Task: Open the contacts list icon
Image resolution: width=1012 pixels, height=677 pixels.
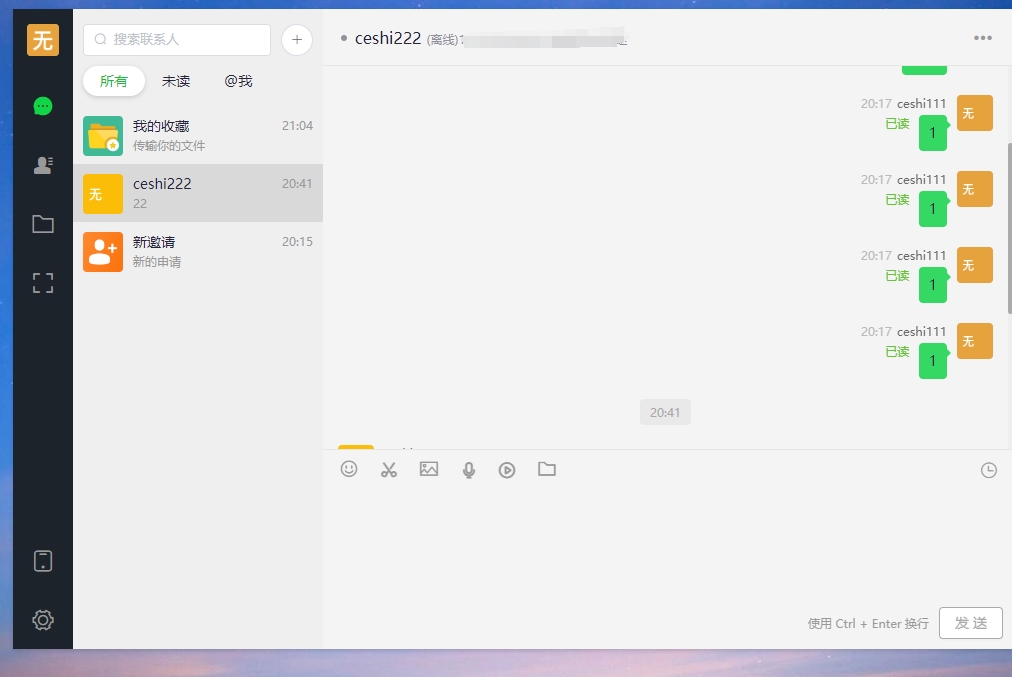Action: [43, 165]
